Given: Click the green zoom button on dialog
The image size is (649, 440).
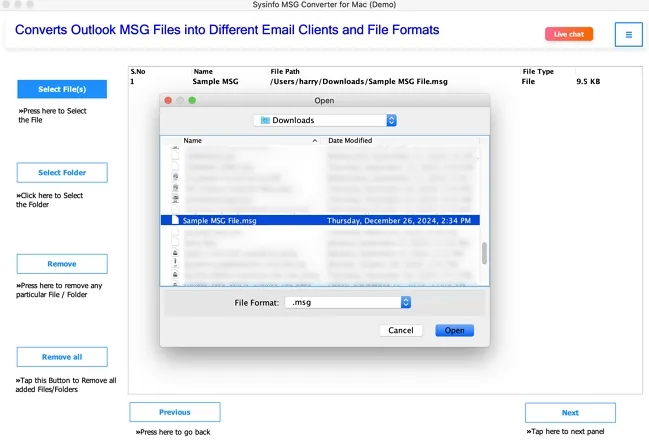Looking at the screenshot, I should [192, 100].
